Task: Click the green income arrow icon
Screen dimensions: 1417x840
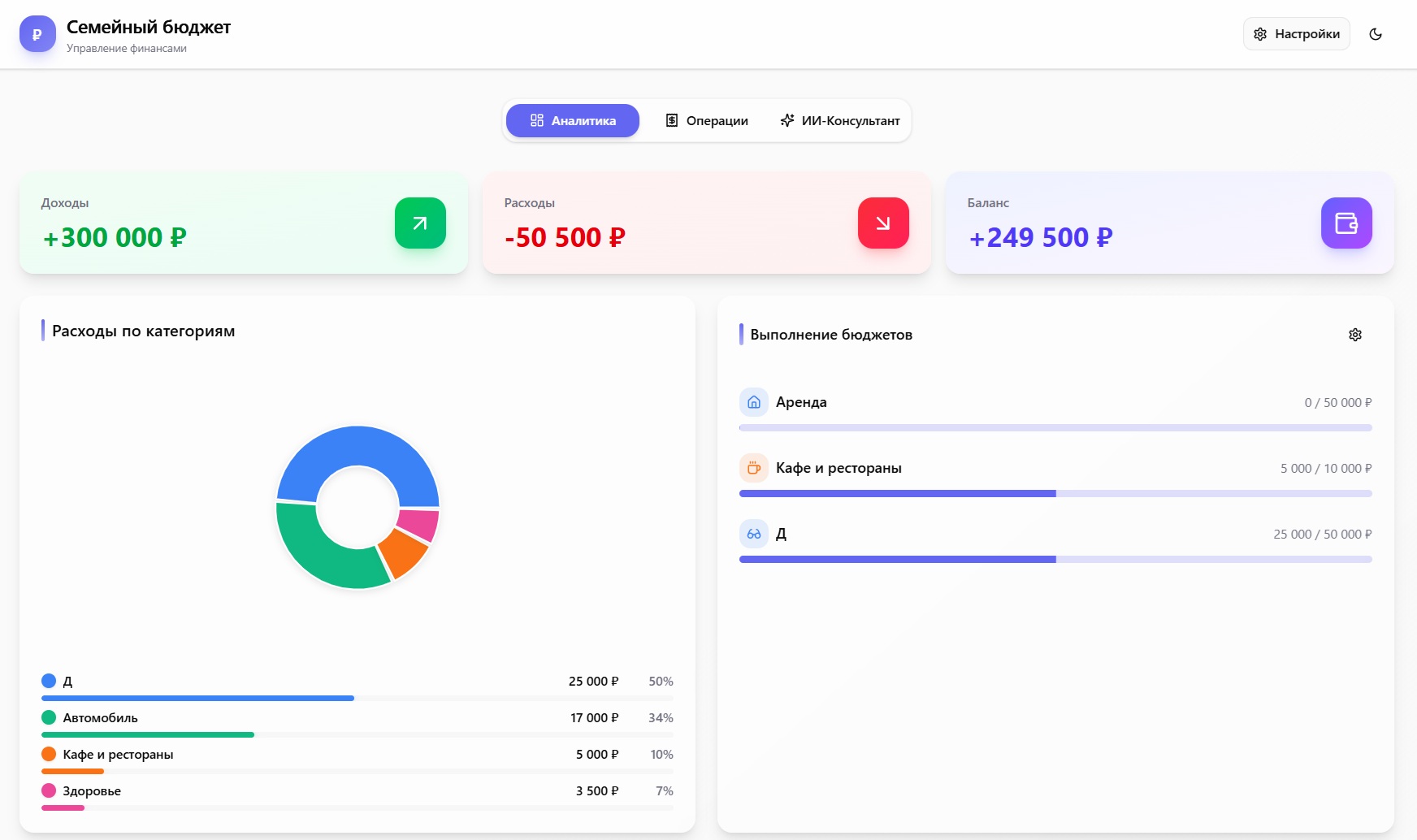Action: tap(420, 223)
